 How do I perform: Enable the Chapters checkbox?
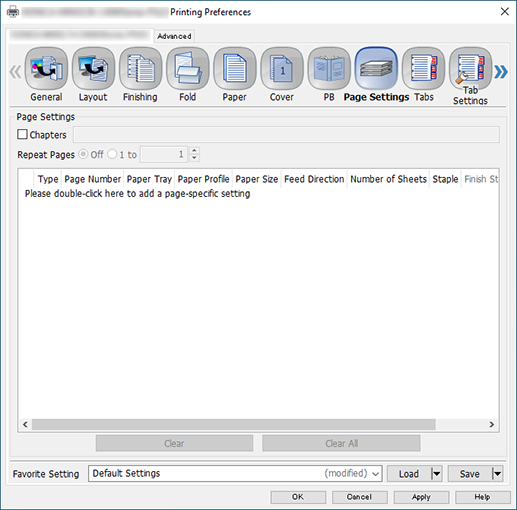click(22, 134)
